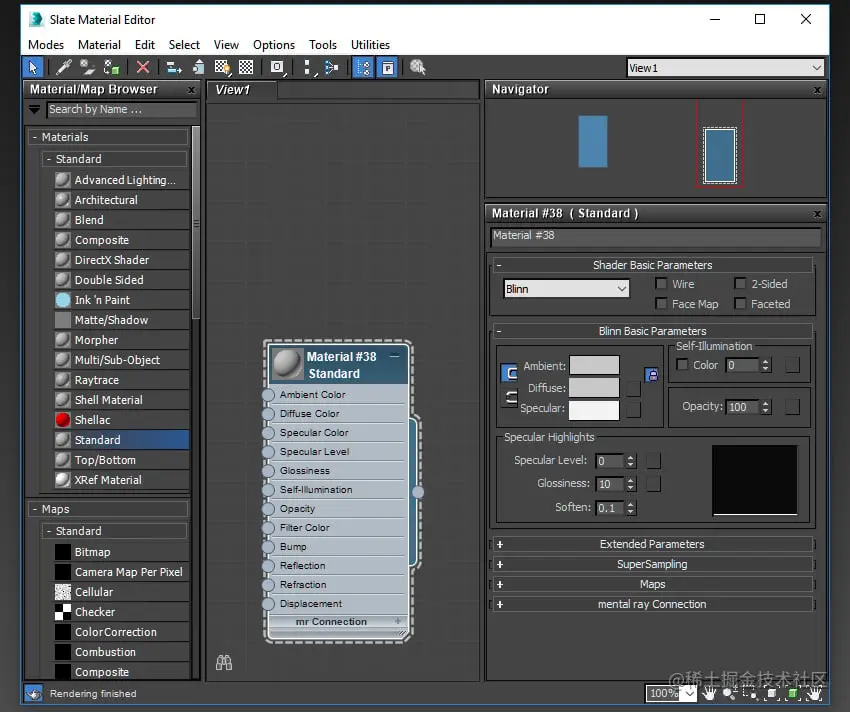This screenshot has width=850, height=712.
Task: Activate the Select tool arrow in the toolbar
Action: click(x=32, y=66)
